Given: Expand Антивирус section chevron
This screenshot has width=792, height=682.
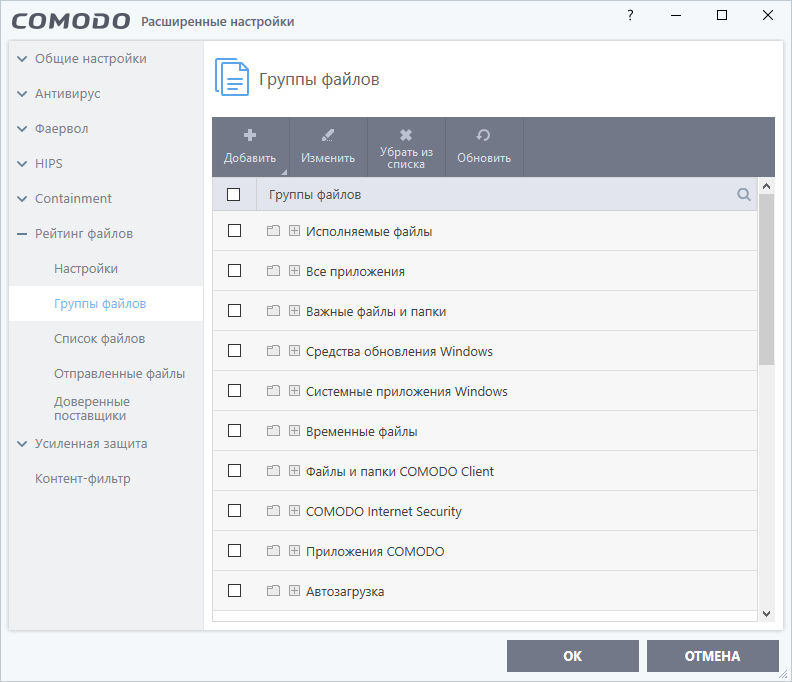Looking at the screenshot, I should click(22, 93).
